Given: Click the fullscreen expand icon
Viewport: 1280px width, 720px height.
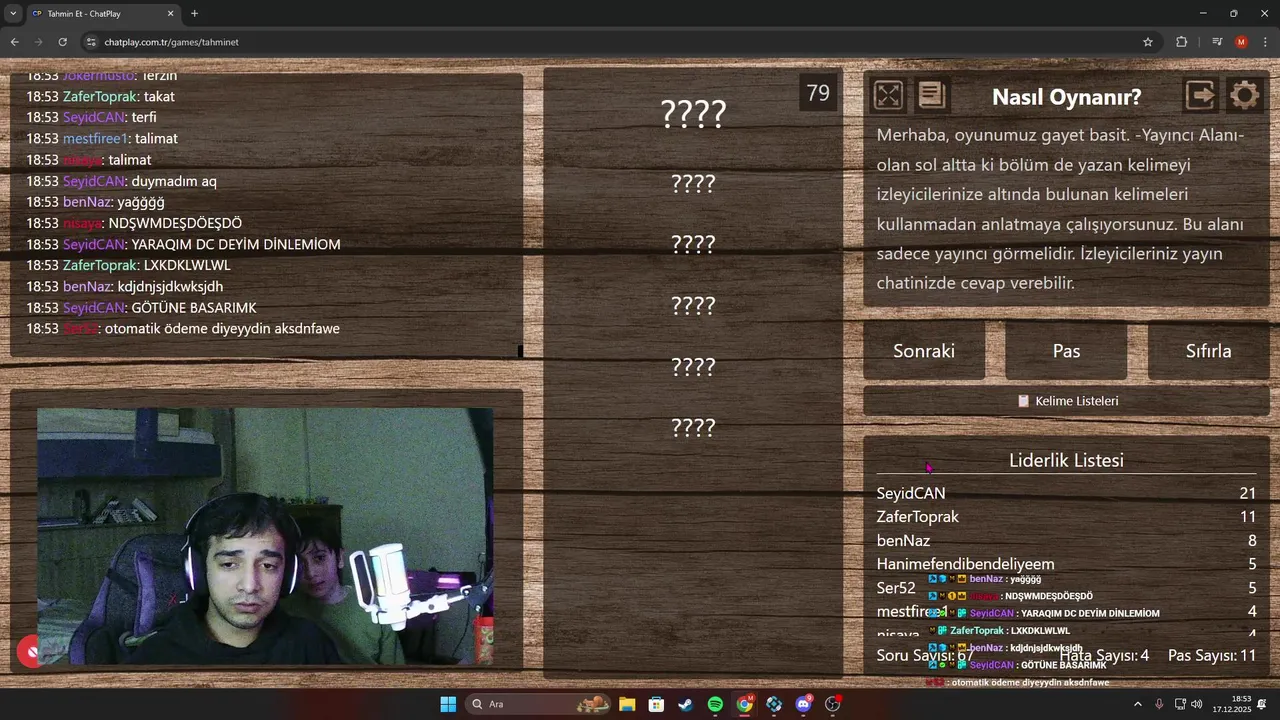Looking at the screenshot, I should click(x=888, y=96).
